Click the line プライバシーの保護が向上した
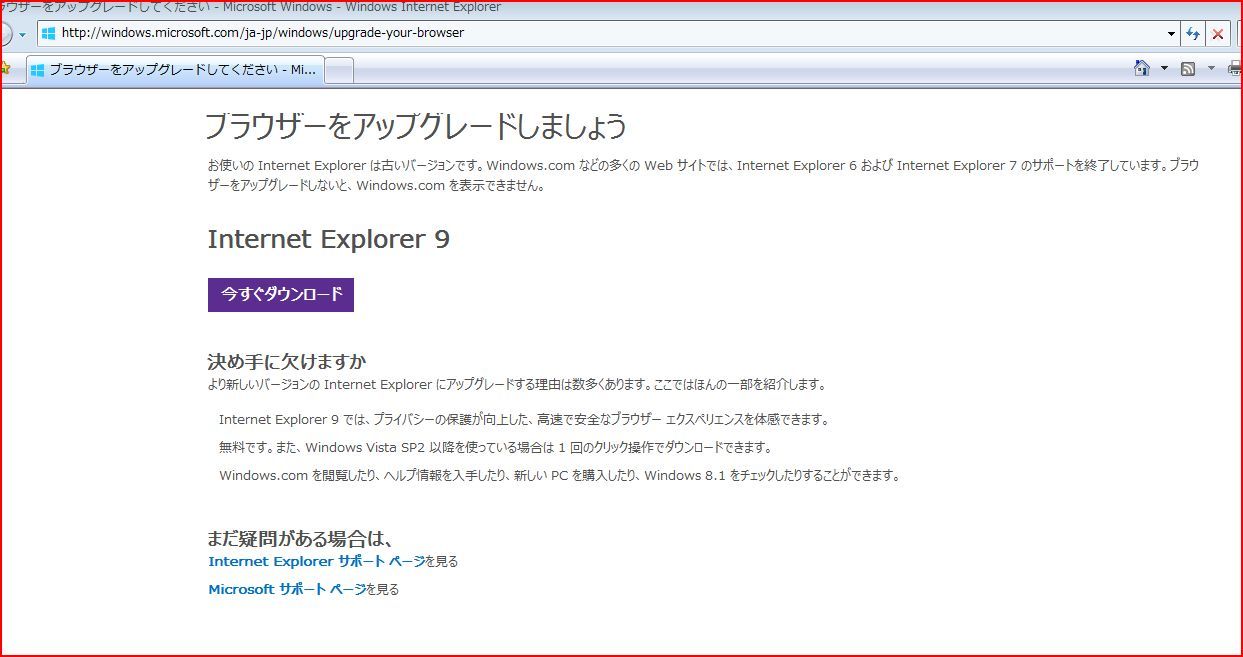Image resolution: width=1243 pixels, height=657 pixels. (x=524, y=419)
